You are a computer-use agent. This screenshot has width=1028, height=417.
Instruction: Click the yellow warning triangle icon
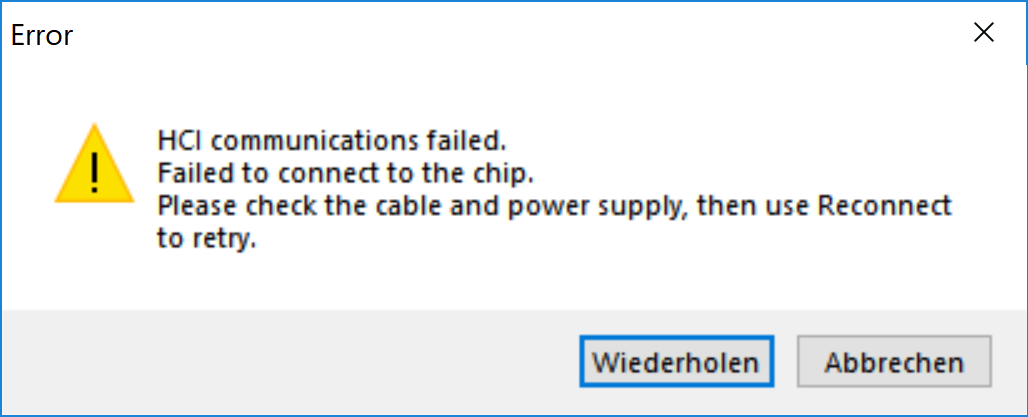(x=94, y=166)
